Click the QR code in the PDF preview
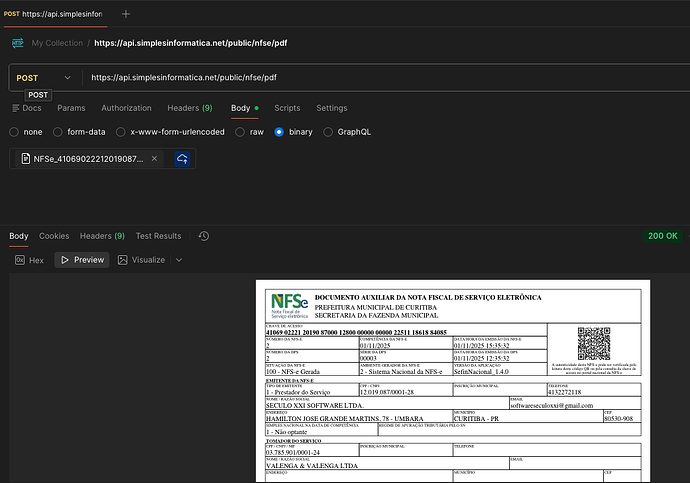The height and width of the screenshot is (483, 690). pos(593,343)
